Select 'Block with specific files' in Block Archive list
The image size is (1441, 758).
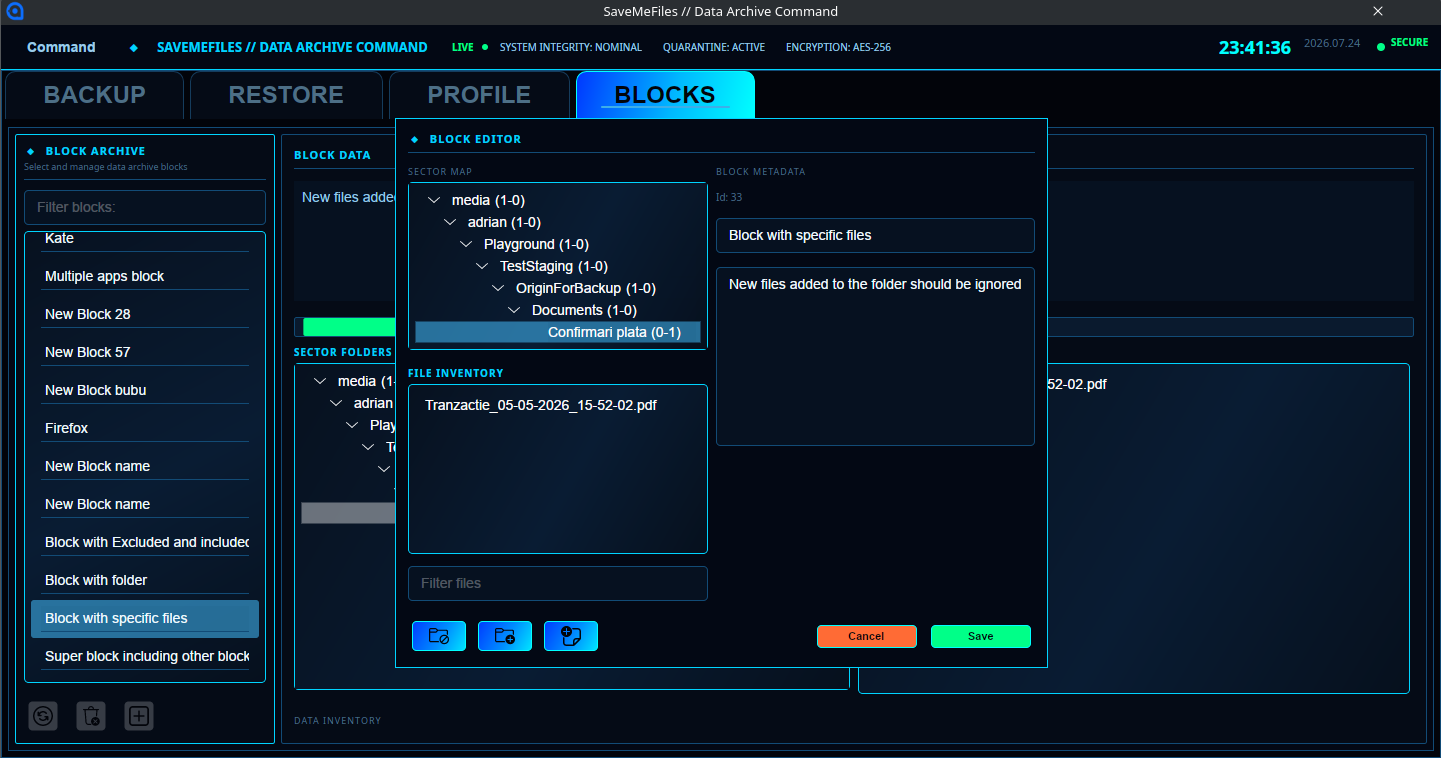[x=145, y=618]
